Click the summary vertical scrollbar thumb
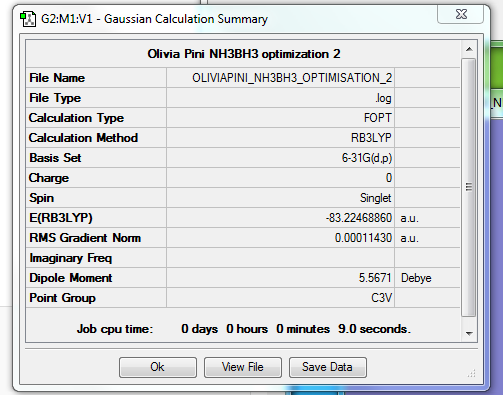Viewport: 503px width, 395px height. 469,187
